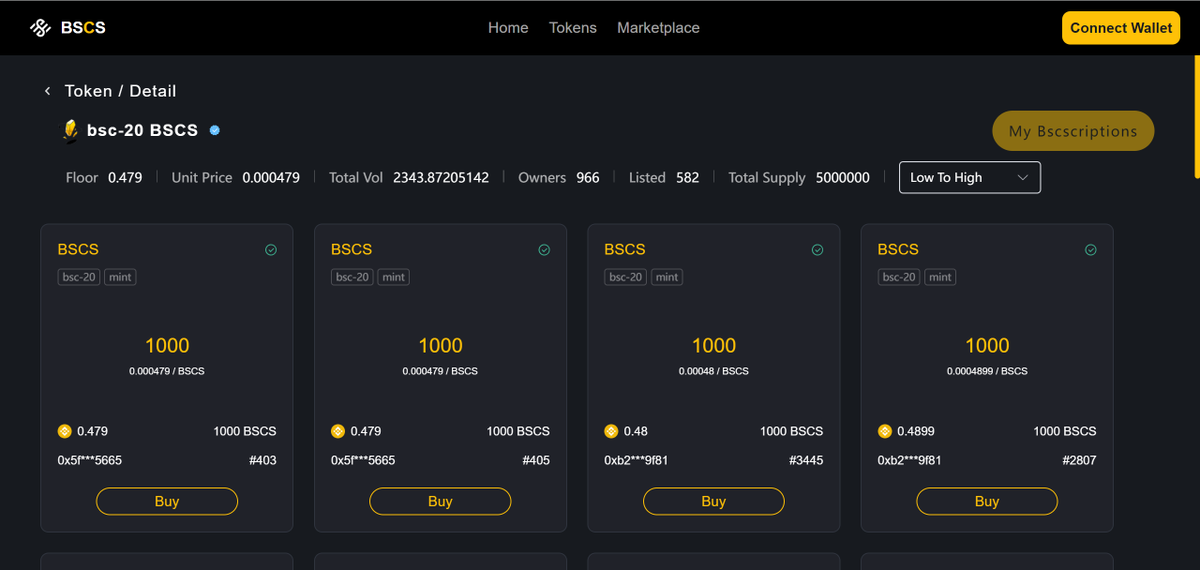Click the #3445 listing number
The height and width of the screenshot is (570, 1200).
(805, 461)
